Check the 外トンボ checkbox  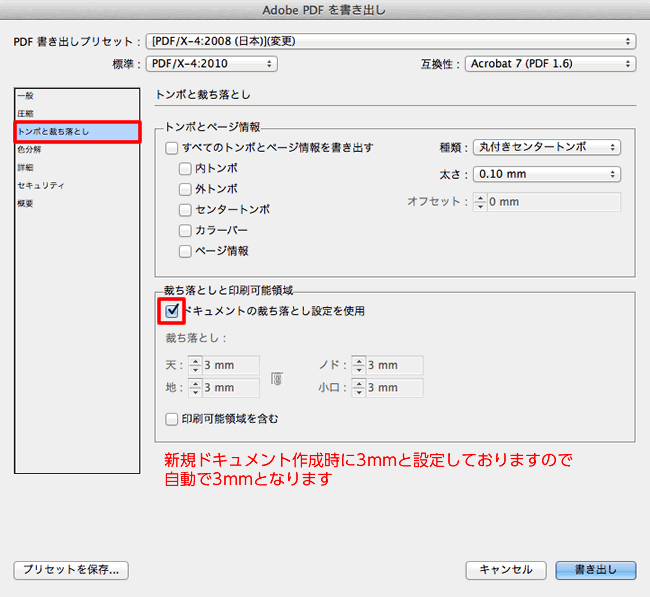pyautogui.click(x=185, y=189)
